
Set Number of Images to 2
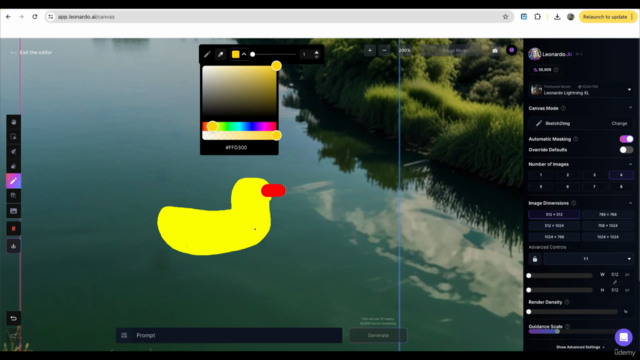click(x=567, y=175)
